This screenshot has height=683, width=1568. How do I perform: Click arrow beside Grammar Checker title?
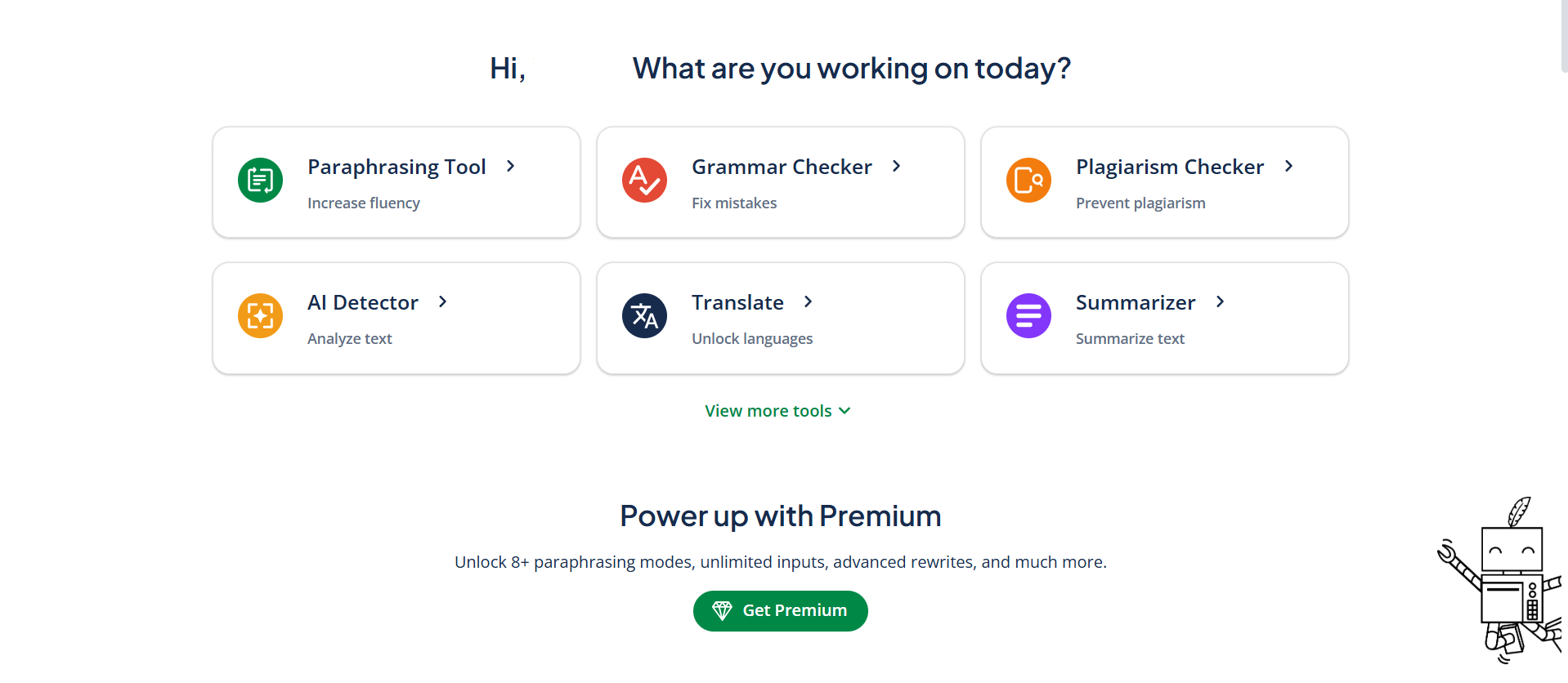897,166
